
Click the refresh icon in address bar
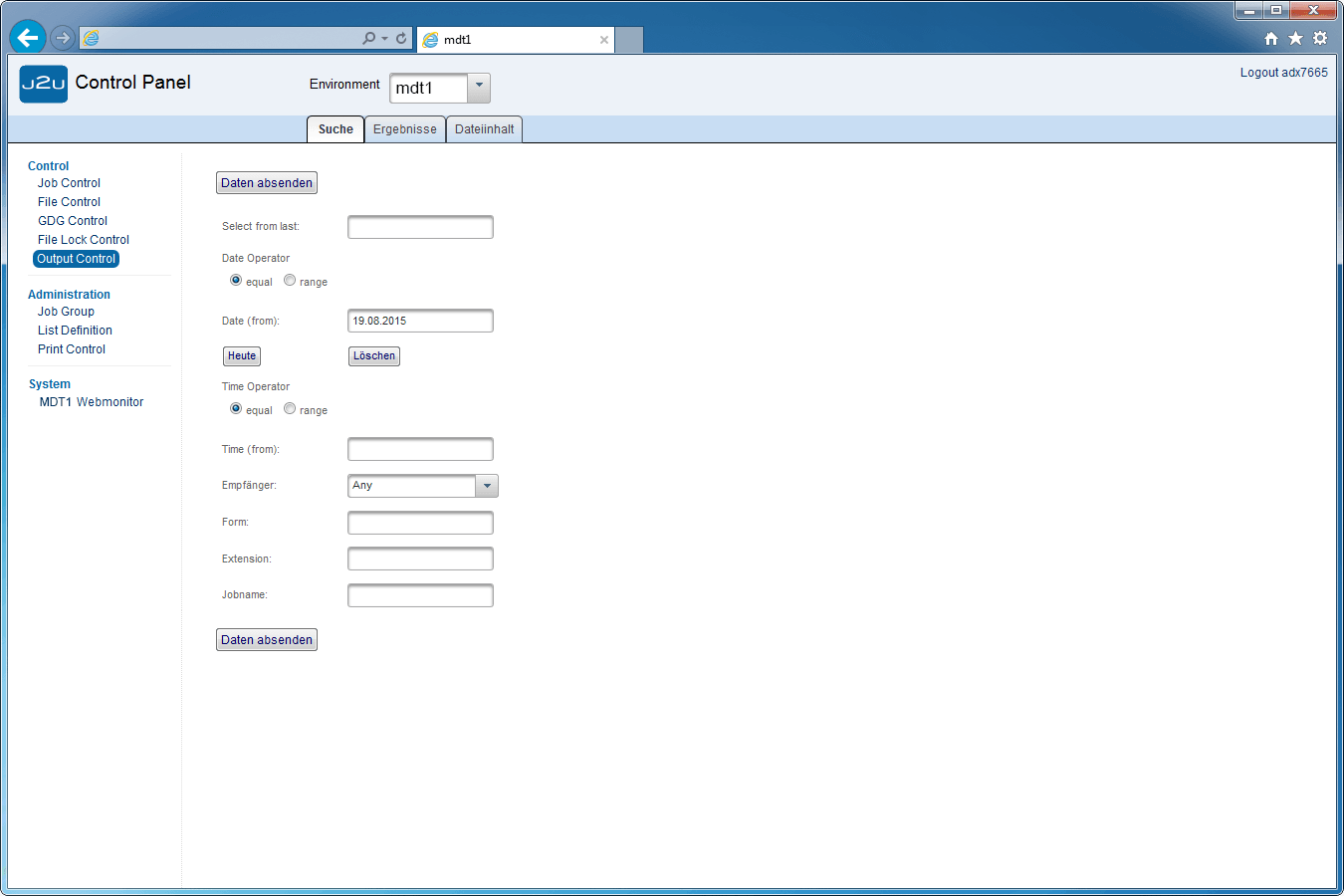pos(401,38)
